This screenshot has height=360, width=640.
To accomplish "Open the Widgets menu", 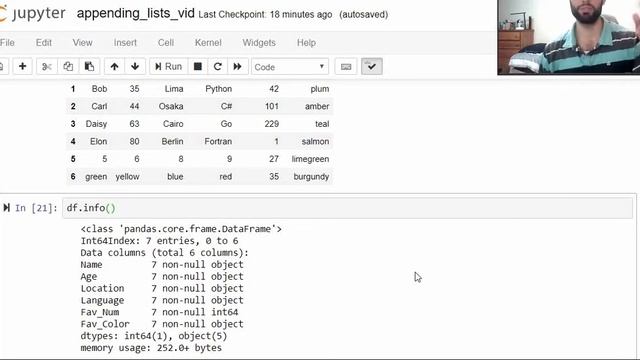I will click(x=259, y=42).
